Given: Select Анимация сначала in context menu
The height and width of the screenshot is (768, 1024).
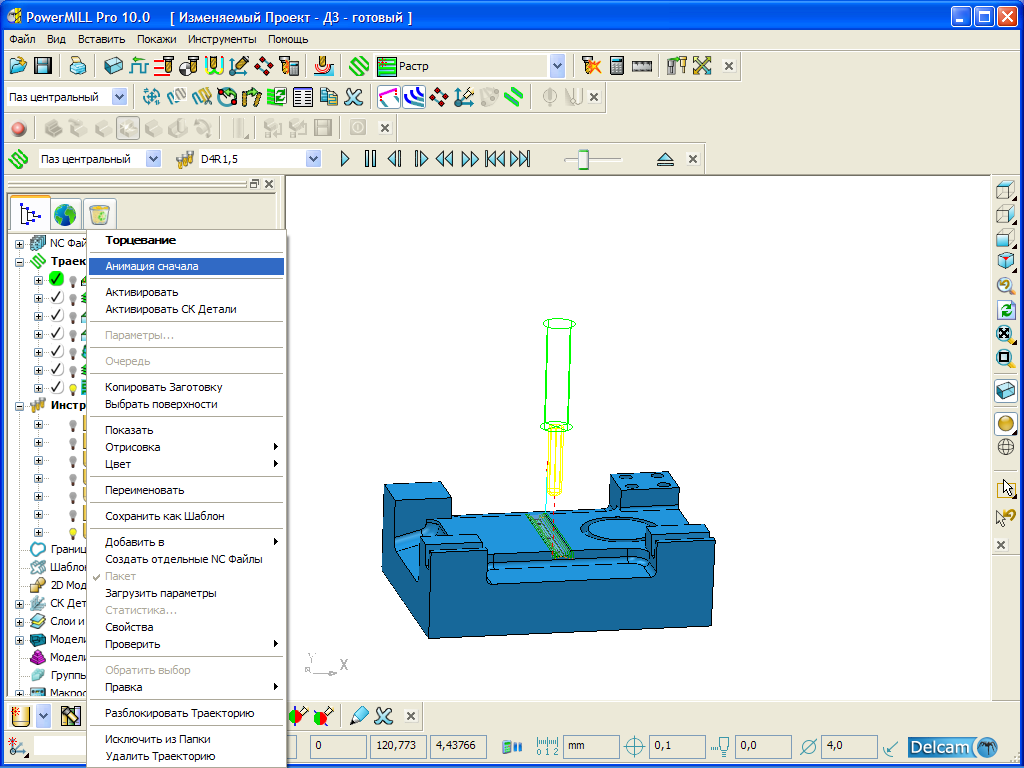Looking at the screenshot, I should click(186, 266).
